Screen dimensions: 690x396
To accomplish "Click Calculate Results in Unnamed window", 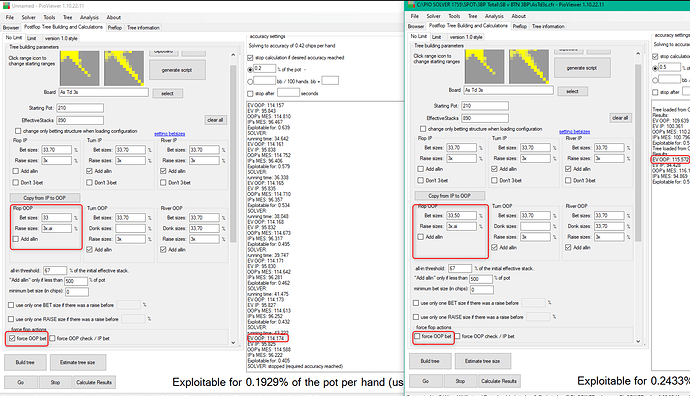I will [x=94, y=382].
